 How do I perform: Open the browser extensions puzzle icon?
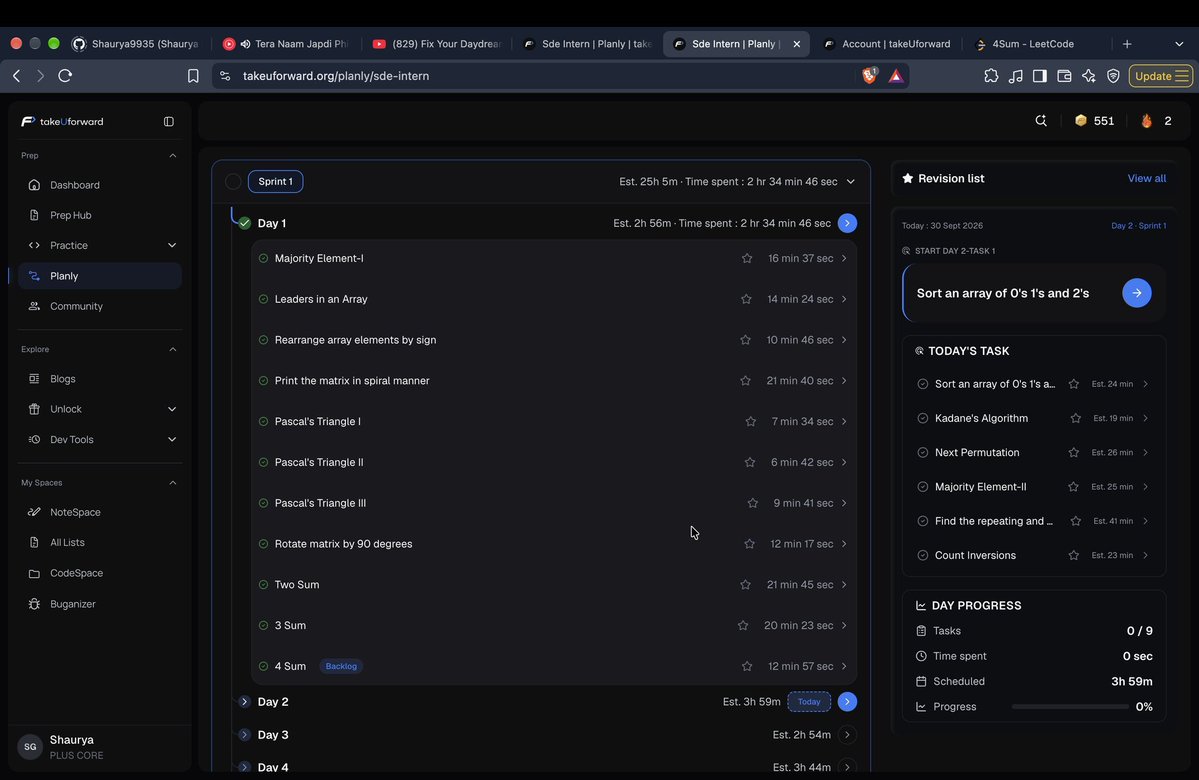tap(991, 76)
